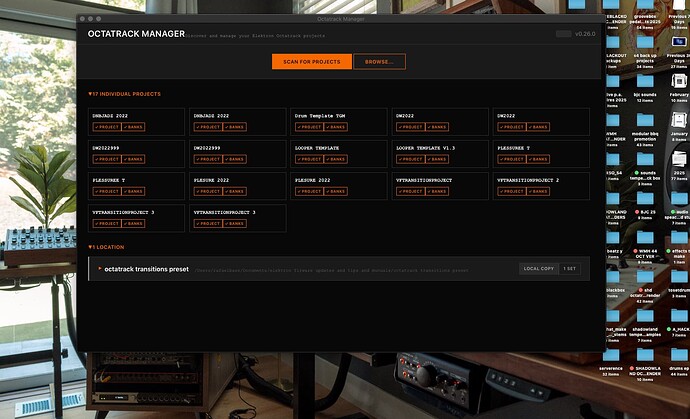Open the bjc sounds desktop folder
Image resolution: width=690 pixels, height=419 pixels.
coord(645,81)
